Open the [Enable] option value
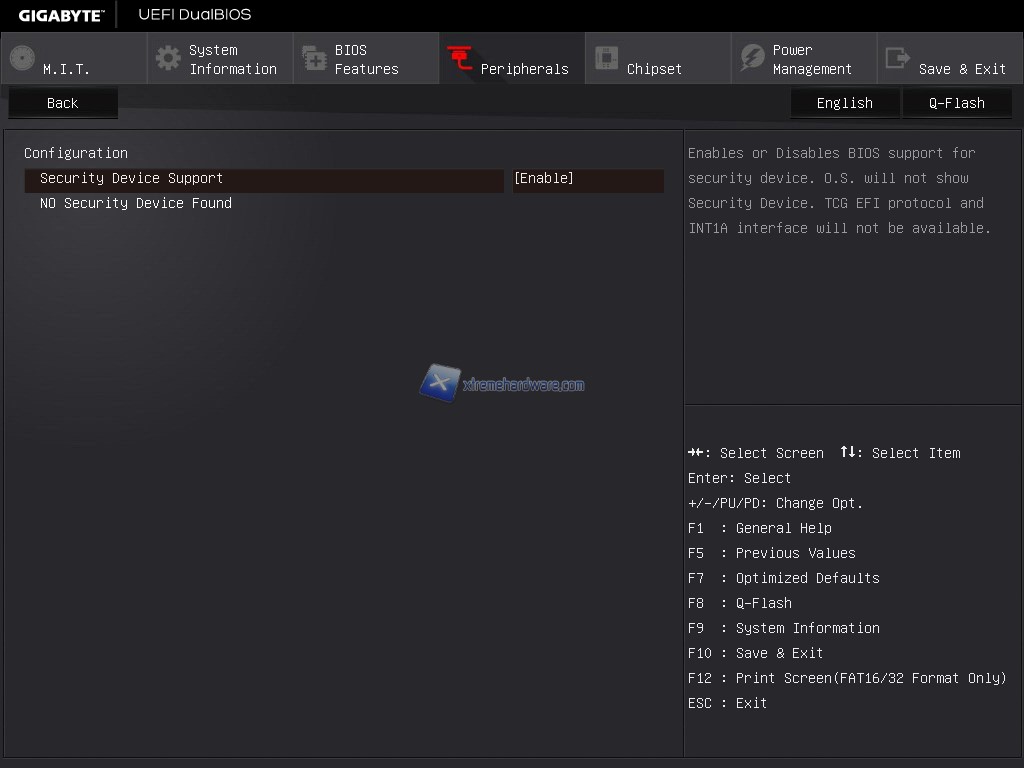The width and height of the screenshot is (1024, 768). point(587,179)
